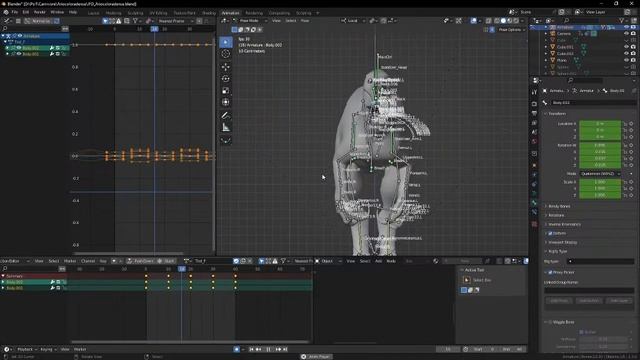
Task: Jump to the start frame playback button
Action: coord(251,349)
